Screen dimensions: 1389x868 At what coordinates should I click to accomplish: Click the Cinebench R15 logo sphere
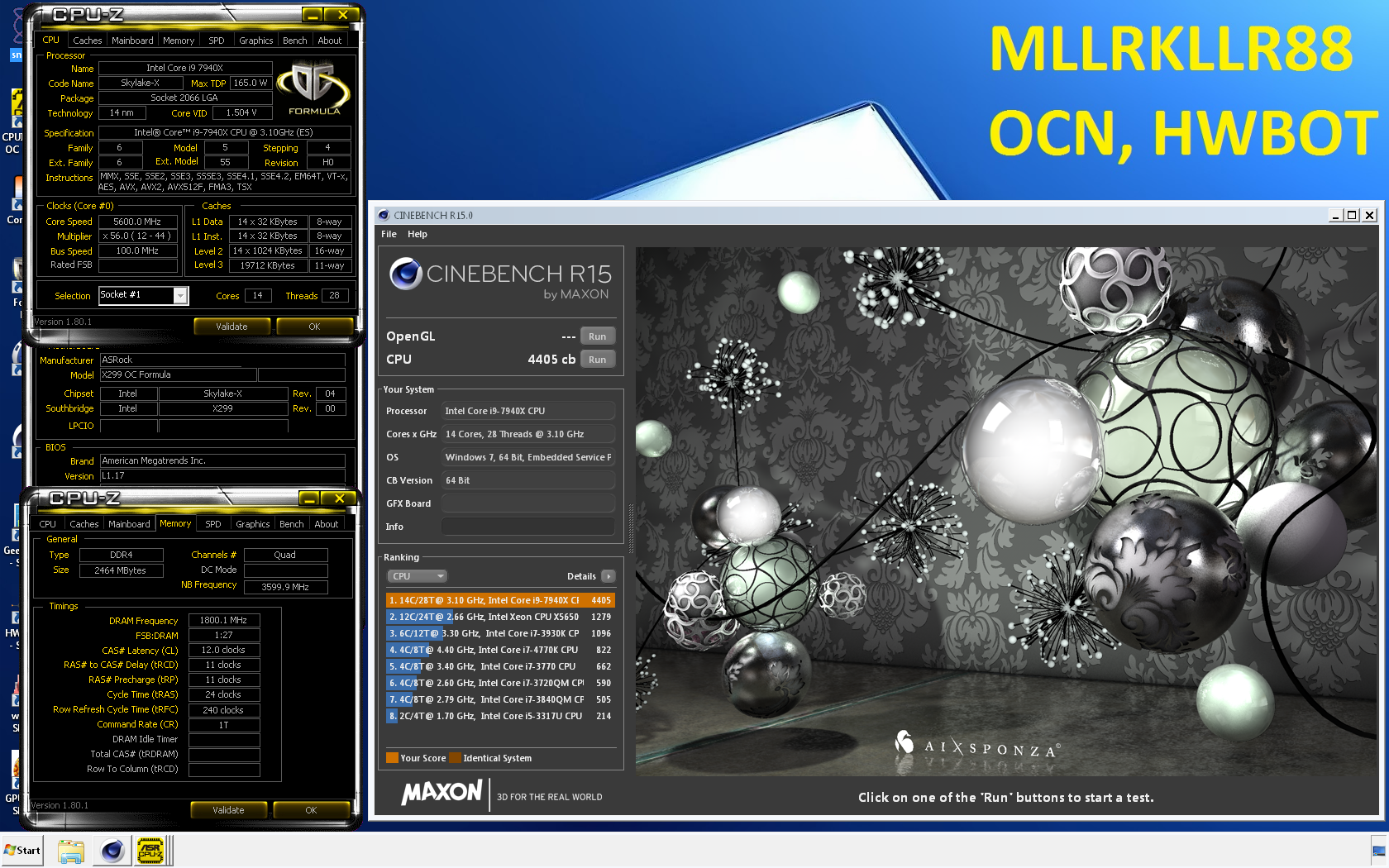click(406, 273)
